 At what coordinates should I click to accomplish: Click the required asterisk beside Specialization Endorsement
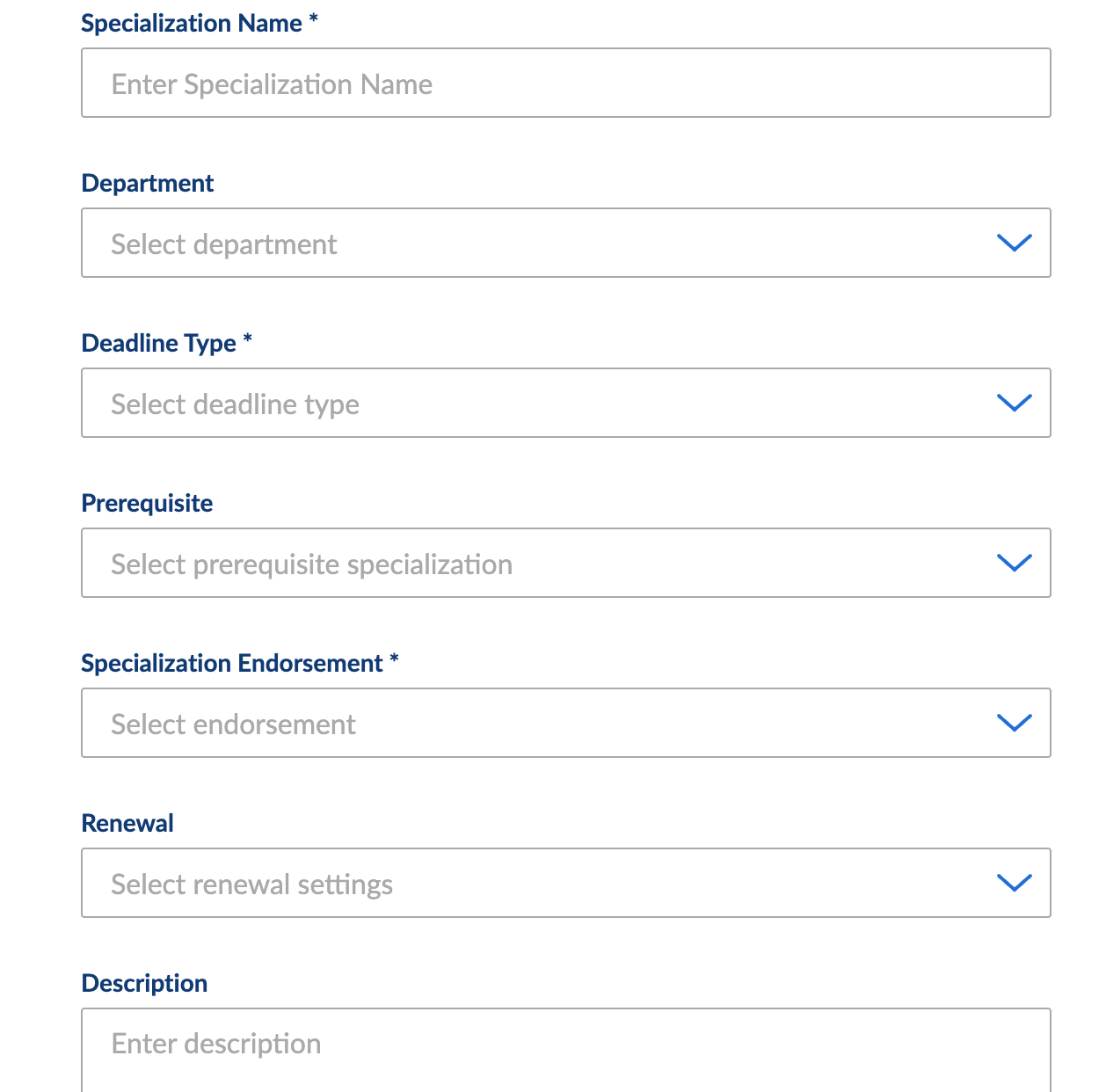point(395,659)
